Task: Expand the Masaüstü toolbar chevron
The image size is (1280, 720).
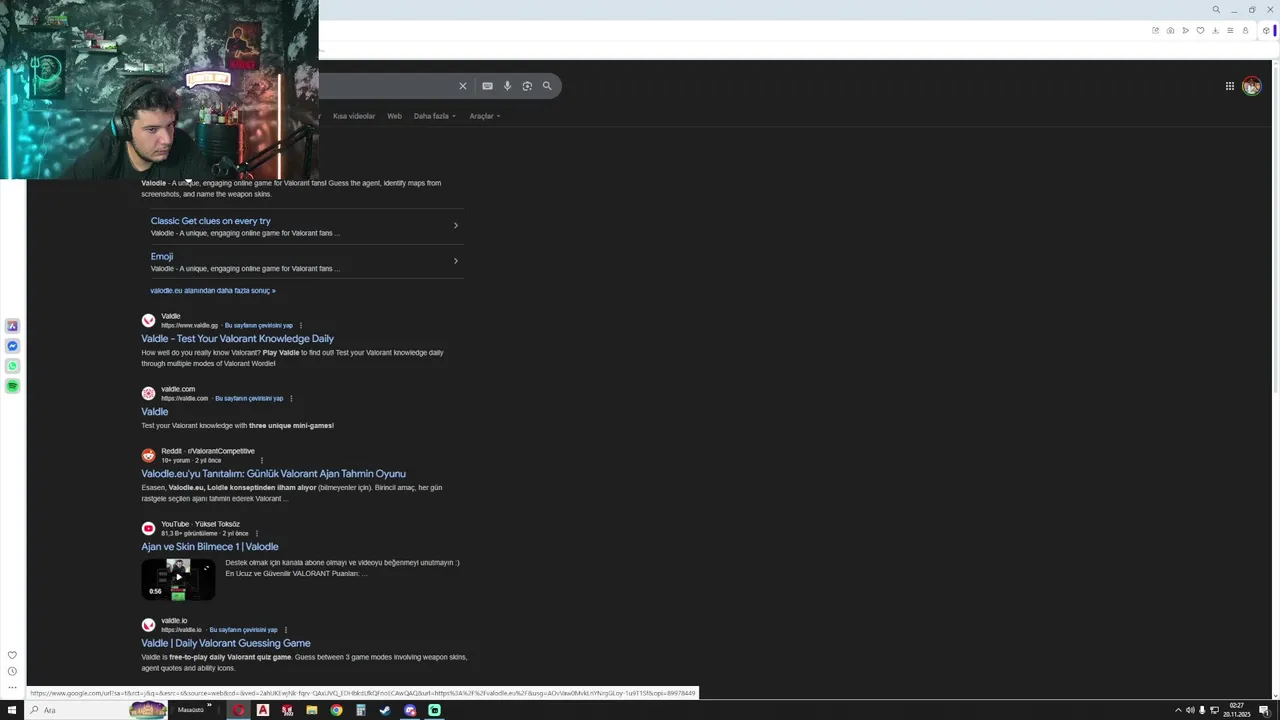Action: coord(209,706)
